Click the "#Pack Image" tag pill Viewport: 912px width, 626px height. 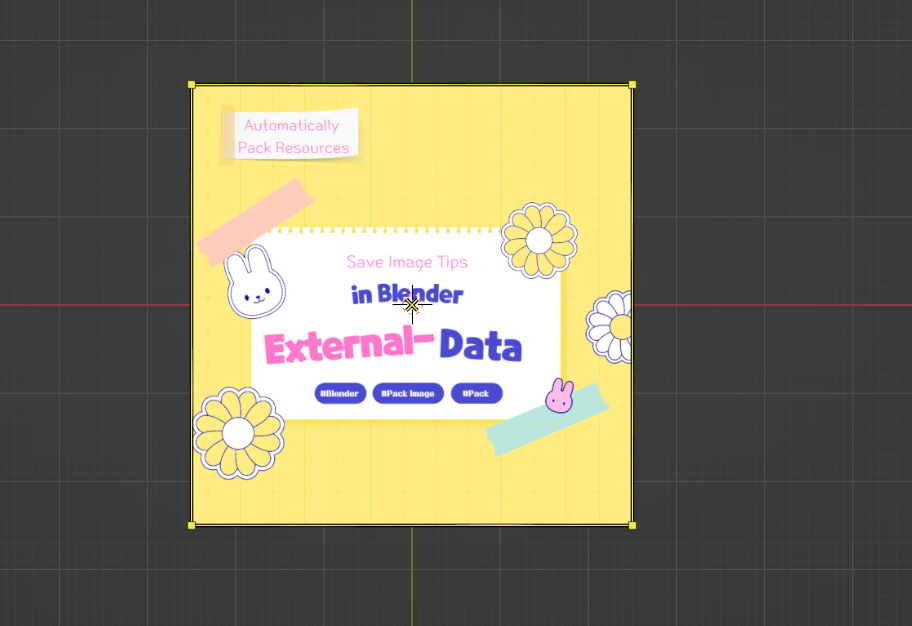point(408,393)
